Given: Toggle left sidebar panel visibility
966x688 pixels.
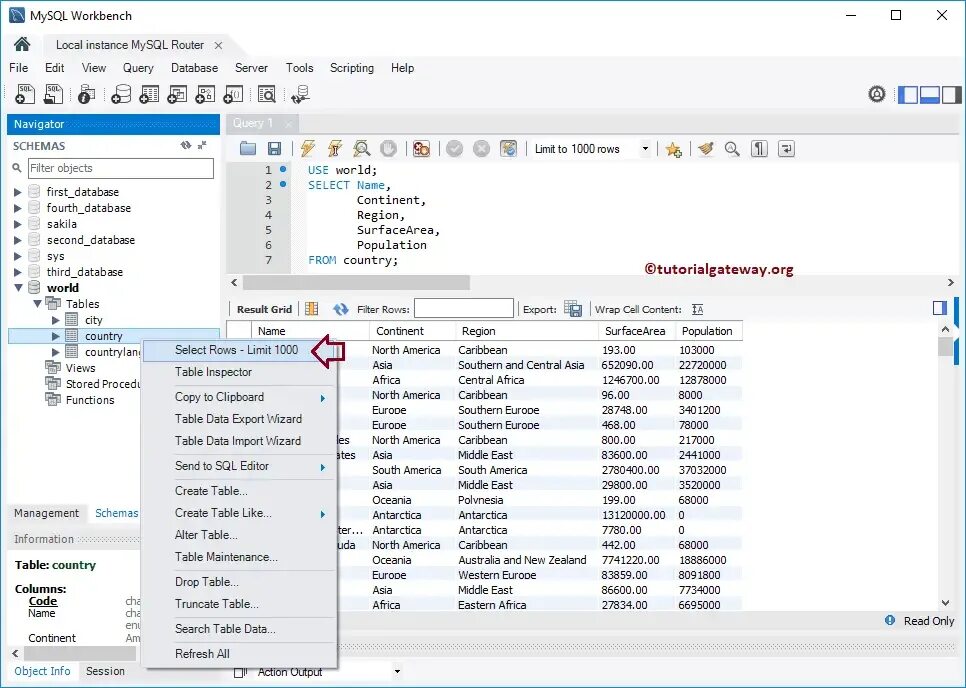Looking at the screenshot, I should coord(907,95).
